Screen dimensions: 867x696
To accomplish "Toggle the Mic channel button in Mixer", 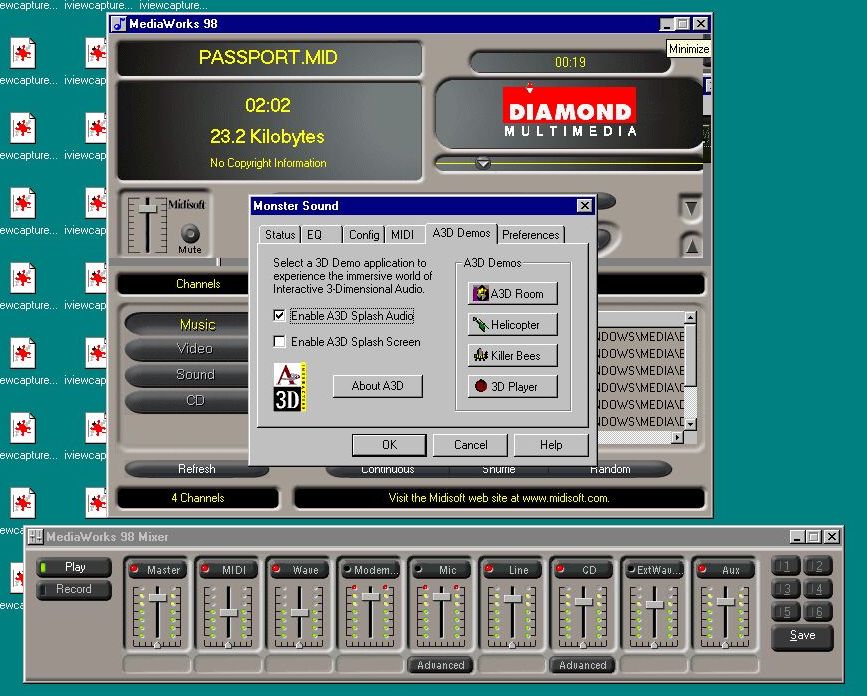I will (441, 569).
